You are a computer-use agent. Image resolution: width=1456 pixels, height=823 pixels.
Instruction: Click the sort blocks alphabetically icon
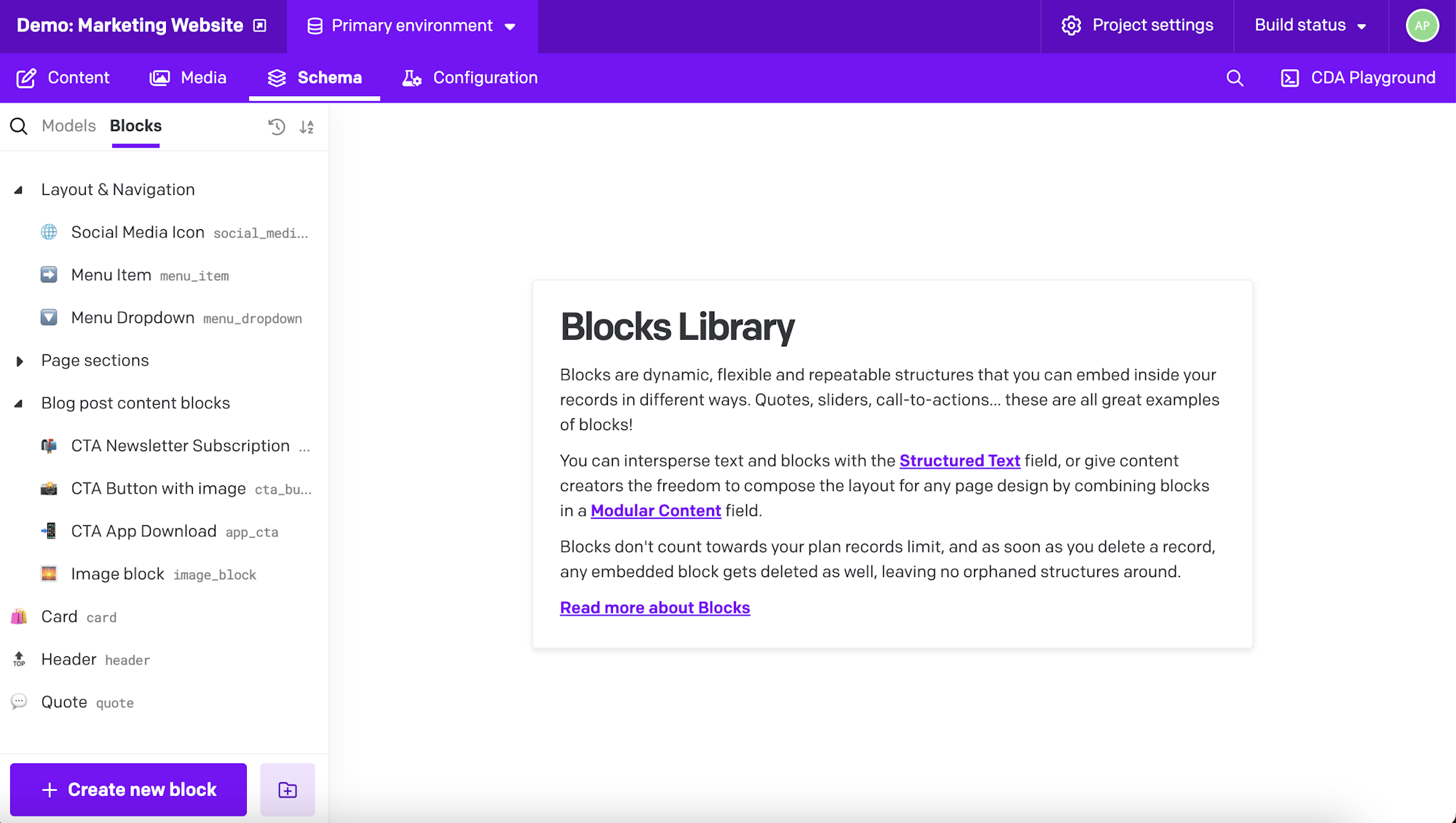click(307, 127)
